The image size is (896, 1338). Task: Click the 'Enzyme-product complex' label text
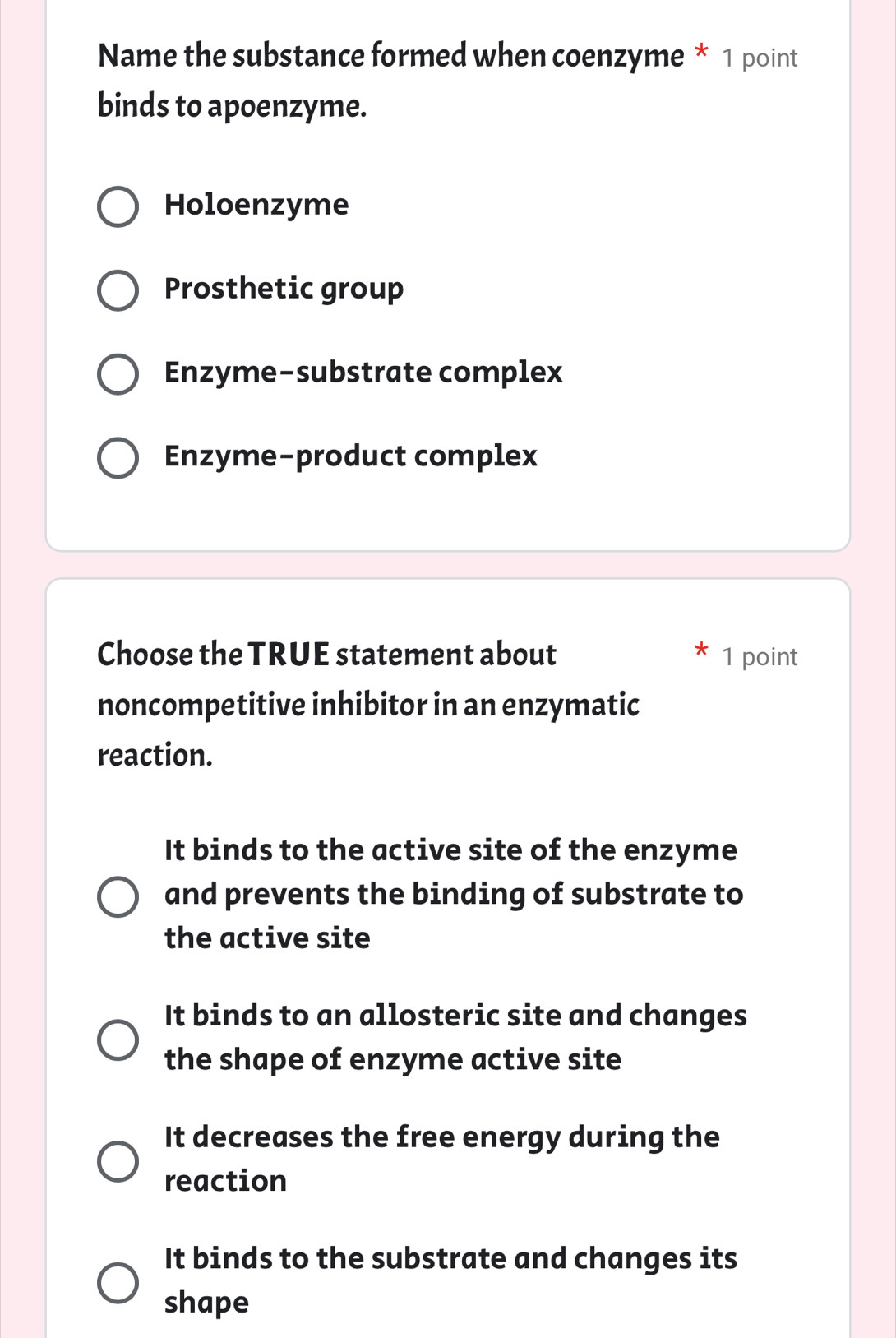tap(351, 456)
